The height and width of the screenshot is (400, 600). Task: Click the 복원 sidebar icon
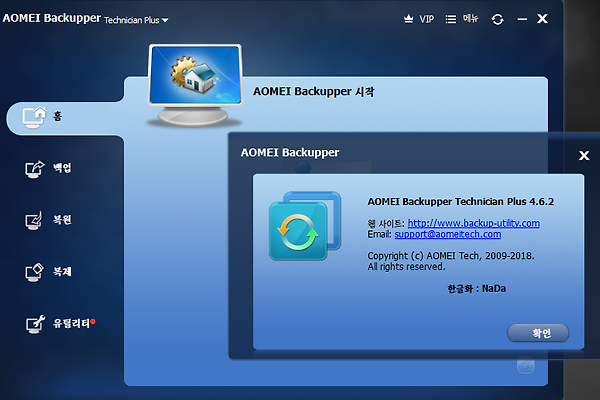point(34,221)
